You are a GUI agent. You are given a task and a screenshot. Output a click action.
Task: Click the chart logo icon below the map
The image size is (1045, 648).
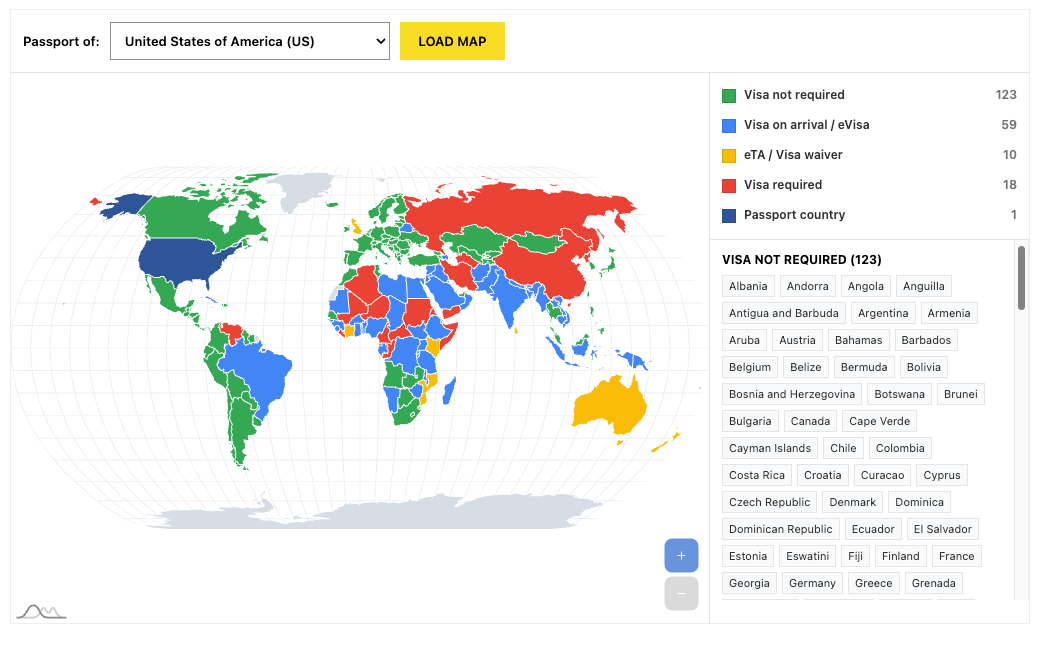(x=41, y=611)
